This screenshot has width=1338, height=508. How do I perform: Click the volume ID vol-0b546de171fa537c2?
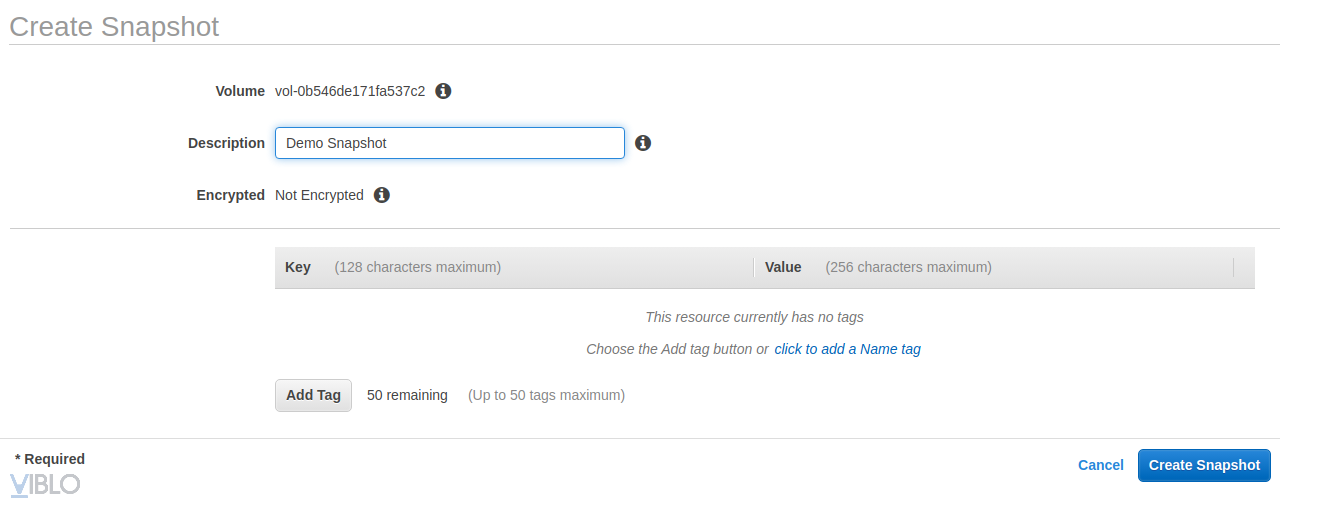point(350,91)
